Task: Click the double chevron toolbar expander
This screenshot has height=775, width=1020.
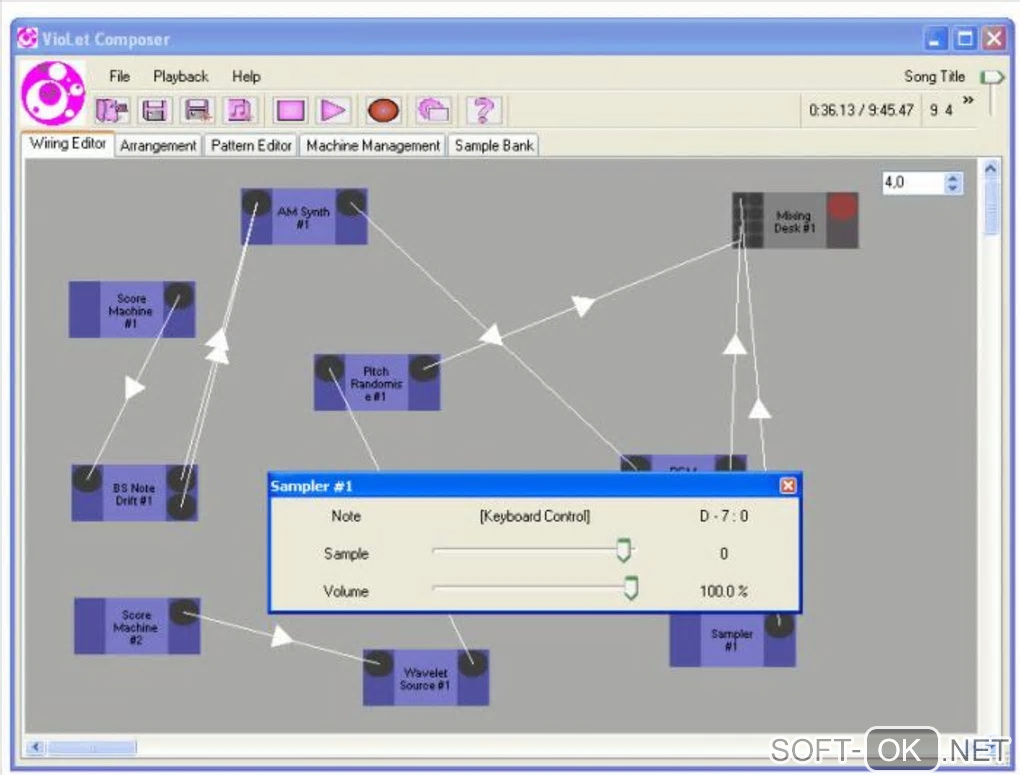Action: tap(968, 100)
